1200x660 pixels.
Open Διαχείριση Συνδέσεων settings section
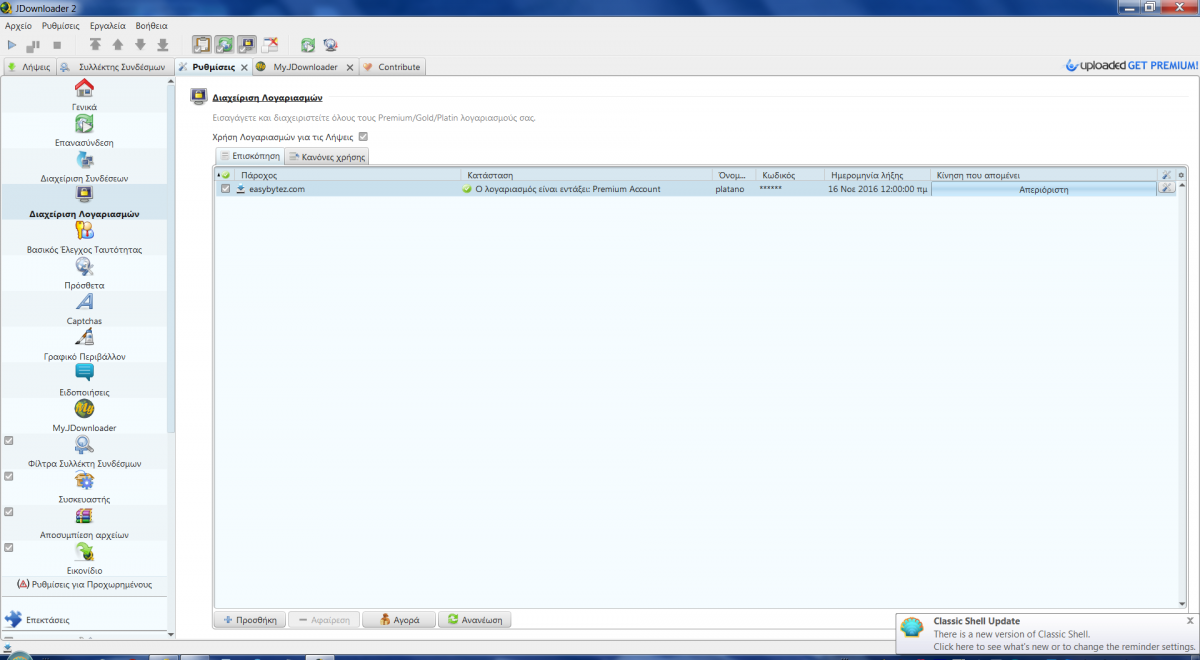[x=84, y=167]
